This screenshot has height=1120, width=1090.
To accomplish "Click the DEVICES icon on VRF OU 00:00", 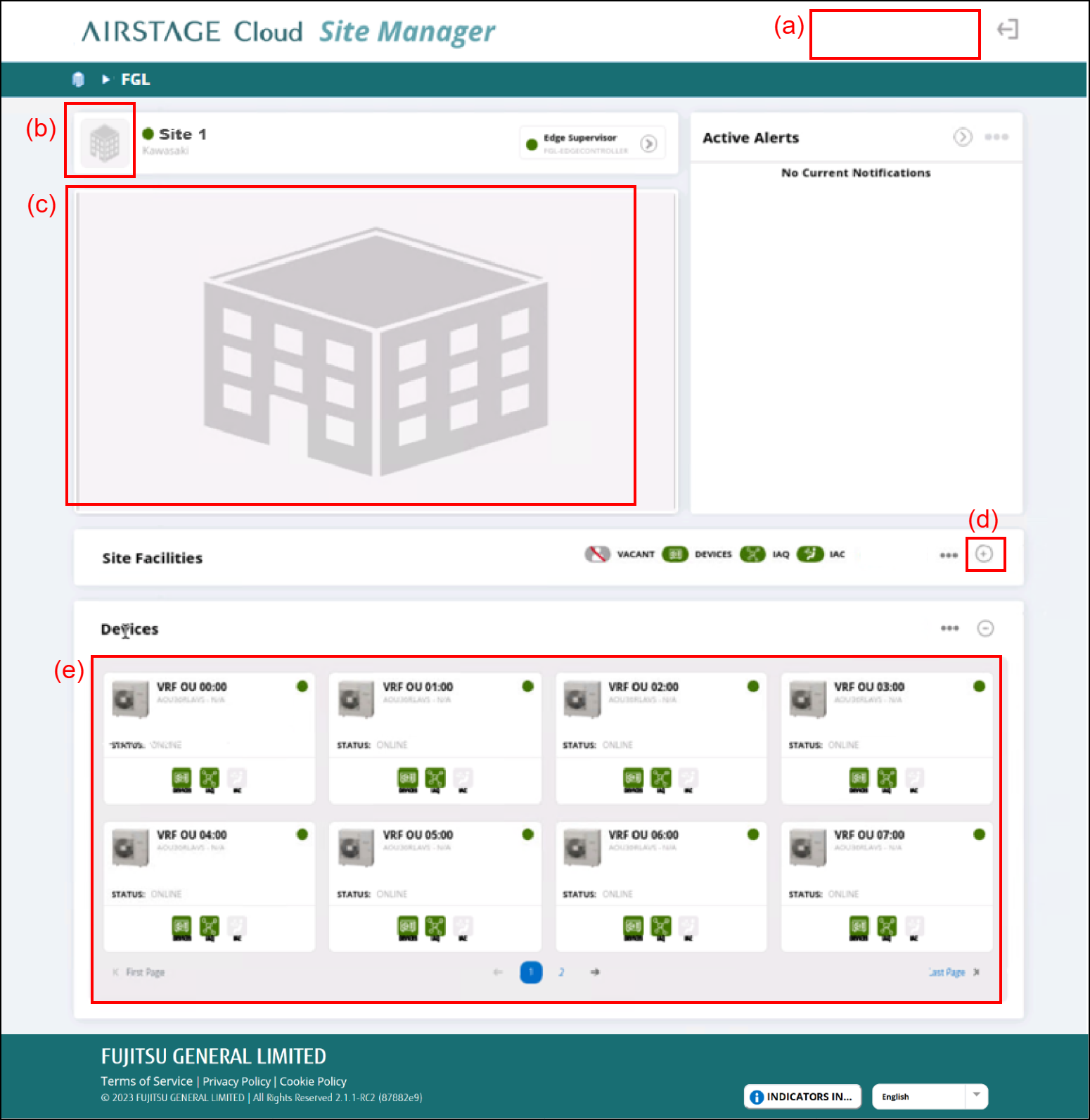I will pyautogui.click(x=181, y=779).
